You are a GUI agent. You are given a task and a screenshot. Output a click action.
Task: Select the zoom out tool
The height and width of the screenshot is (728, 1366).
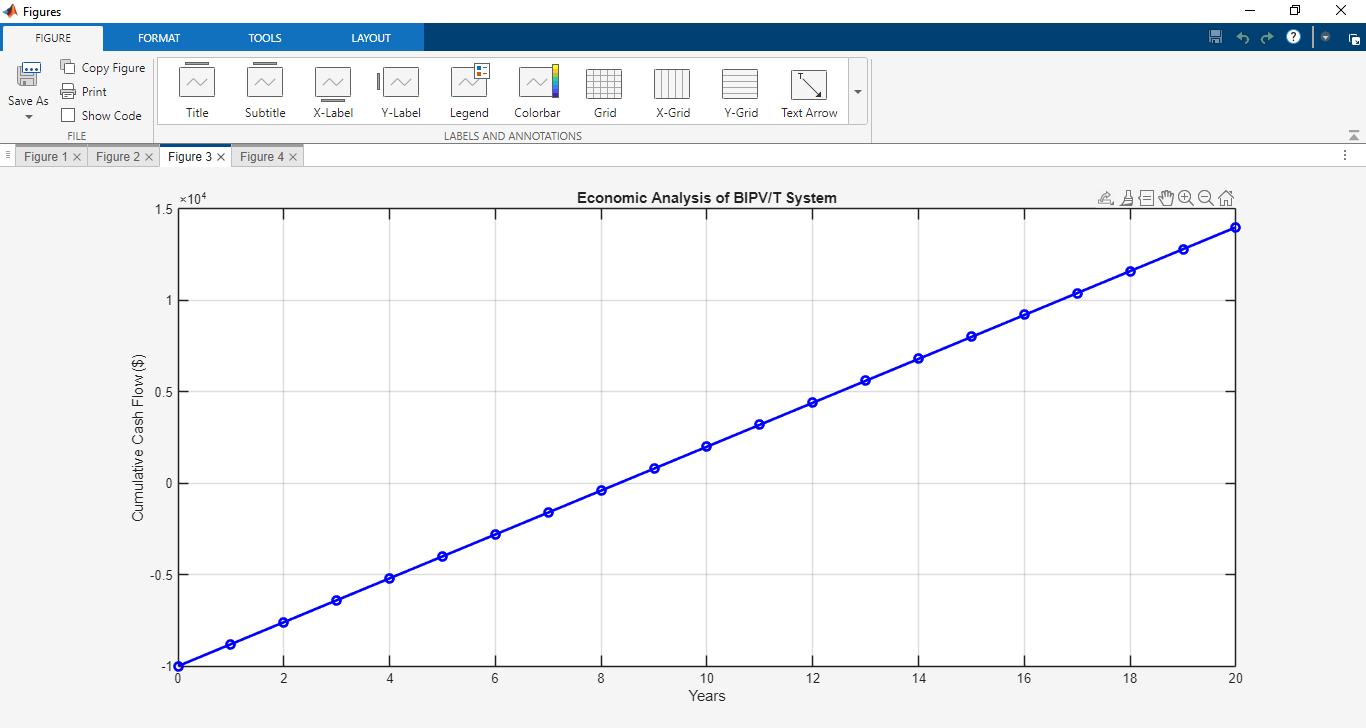[1206, 198]
